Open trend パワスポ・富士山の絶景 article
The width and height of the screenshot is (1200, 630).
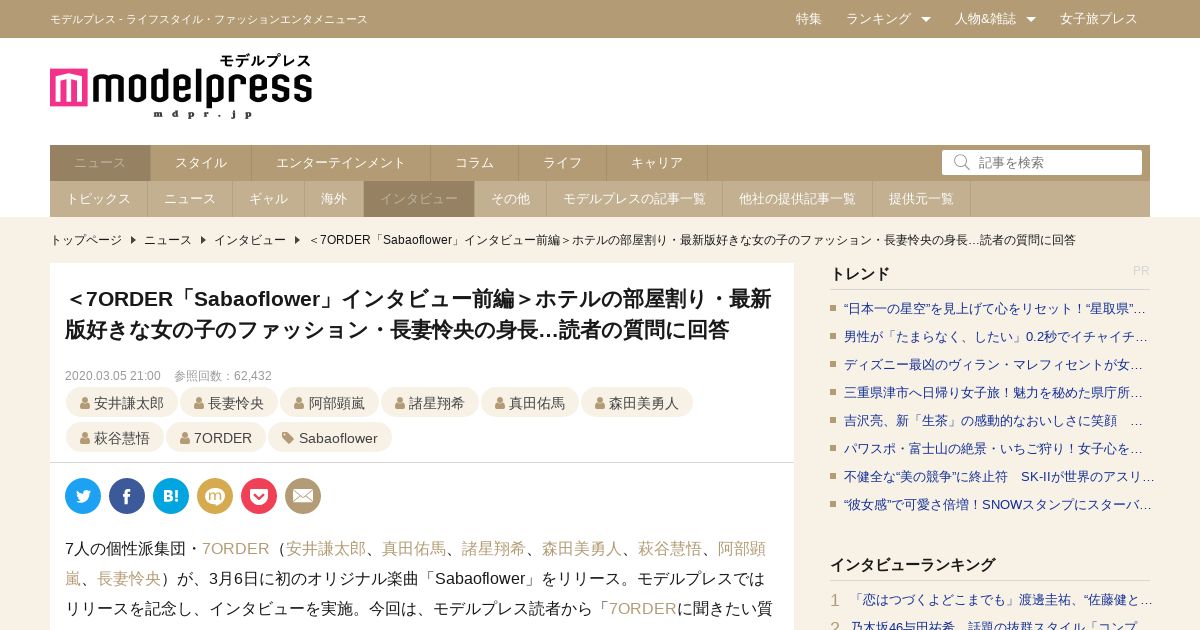click(995, 449)
